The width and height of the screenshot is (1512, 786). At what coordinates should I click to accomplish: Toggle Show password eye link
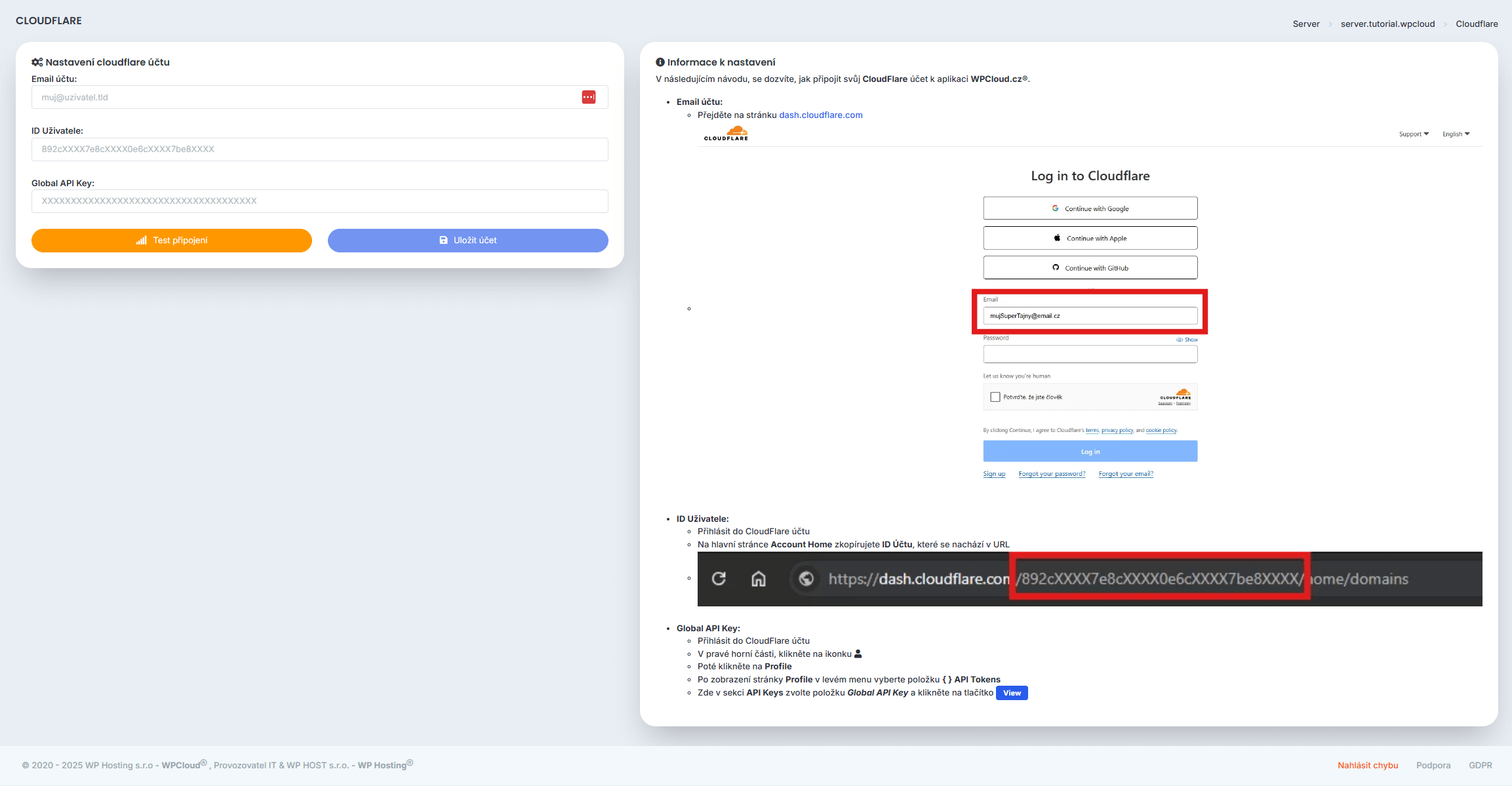point(1187,340)
